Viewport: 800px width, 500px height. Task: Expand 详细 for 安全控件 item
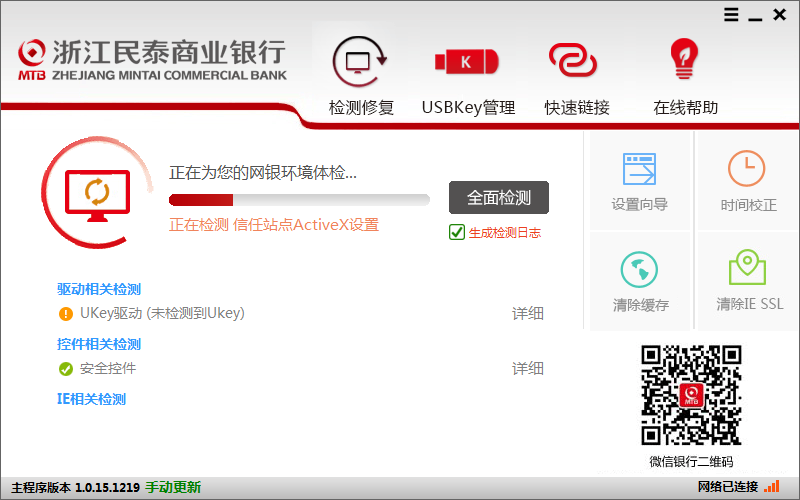(x=528, y=368)
